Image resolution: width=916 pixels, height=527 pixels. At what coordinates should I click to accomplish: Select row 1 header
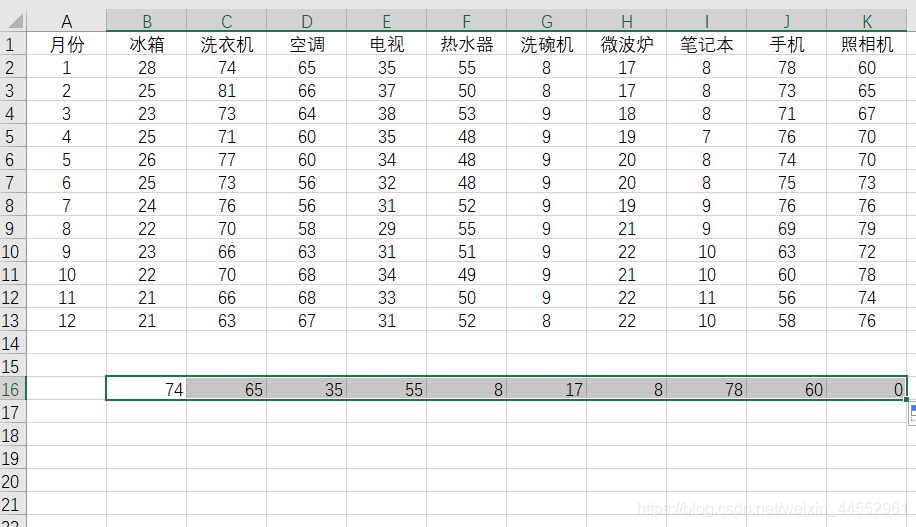(13, 44)
